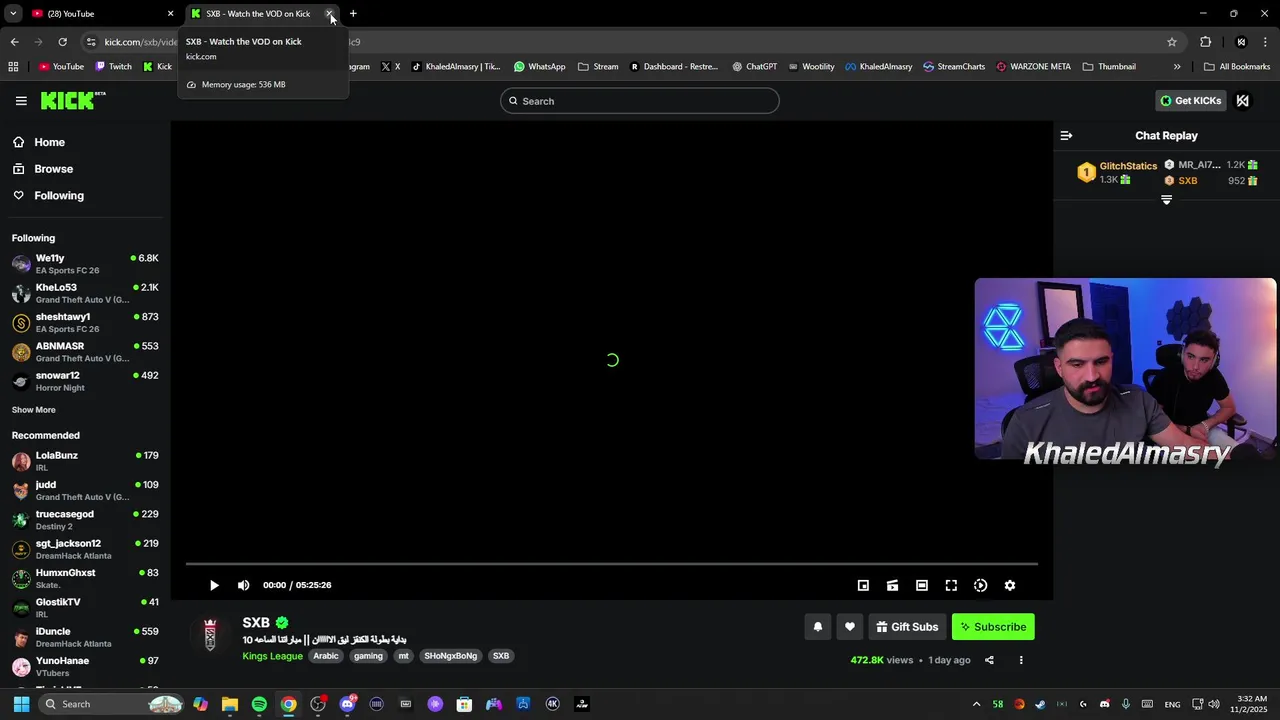Open Spotify from taskbar
The width and height of the screenshot is (1280, 720).
259,704
